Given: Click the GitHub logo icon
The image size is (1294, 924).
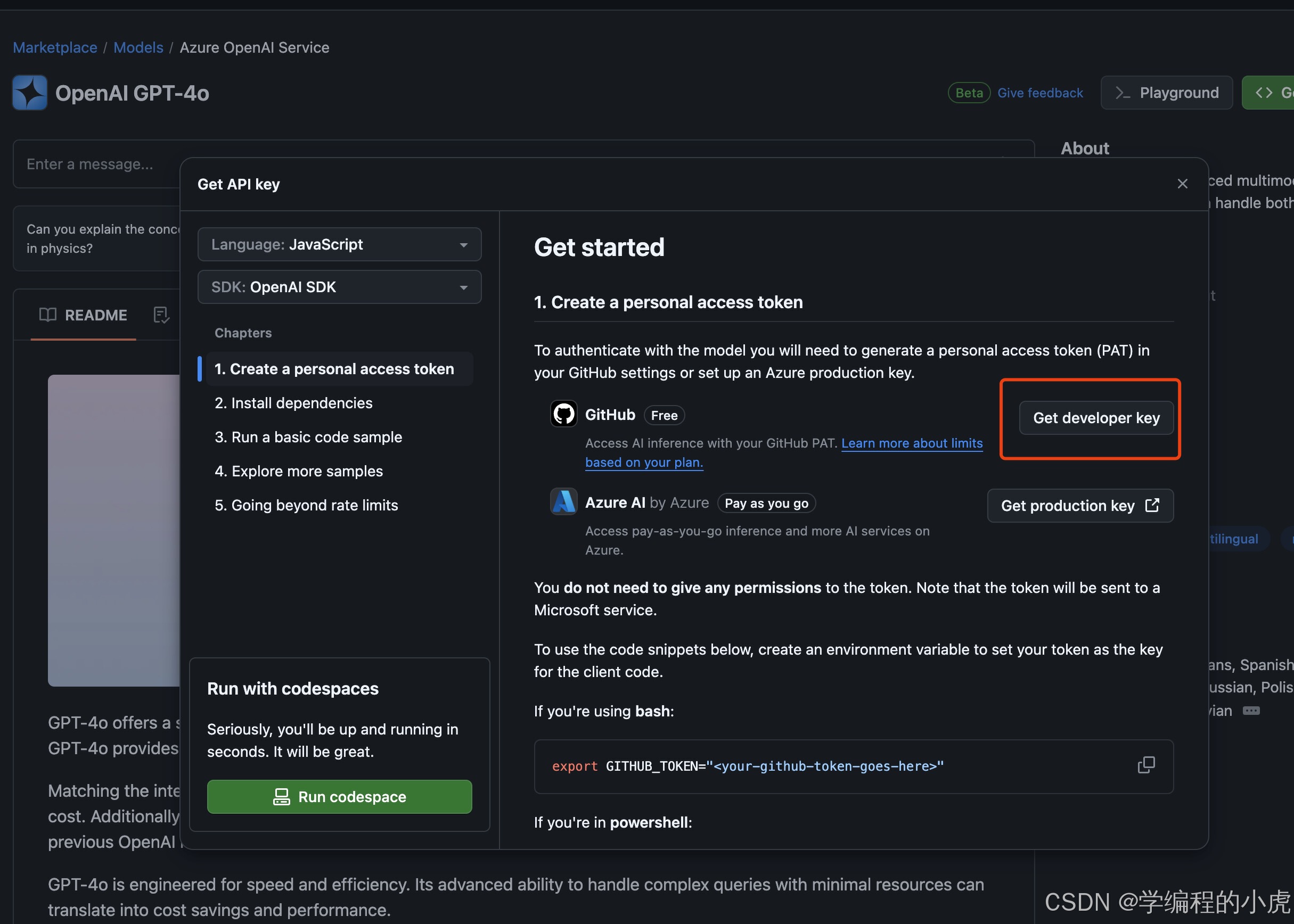Looking at the screenshot, I should (x=563, y=414).
